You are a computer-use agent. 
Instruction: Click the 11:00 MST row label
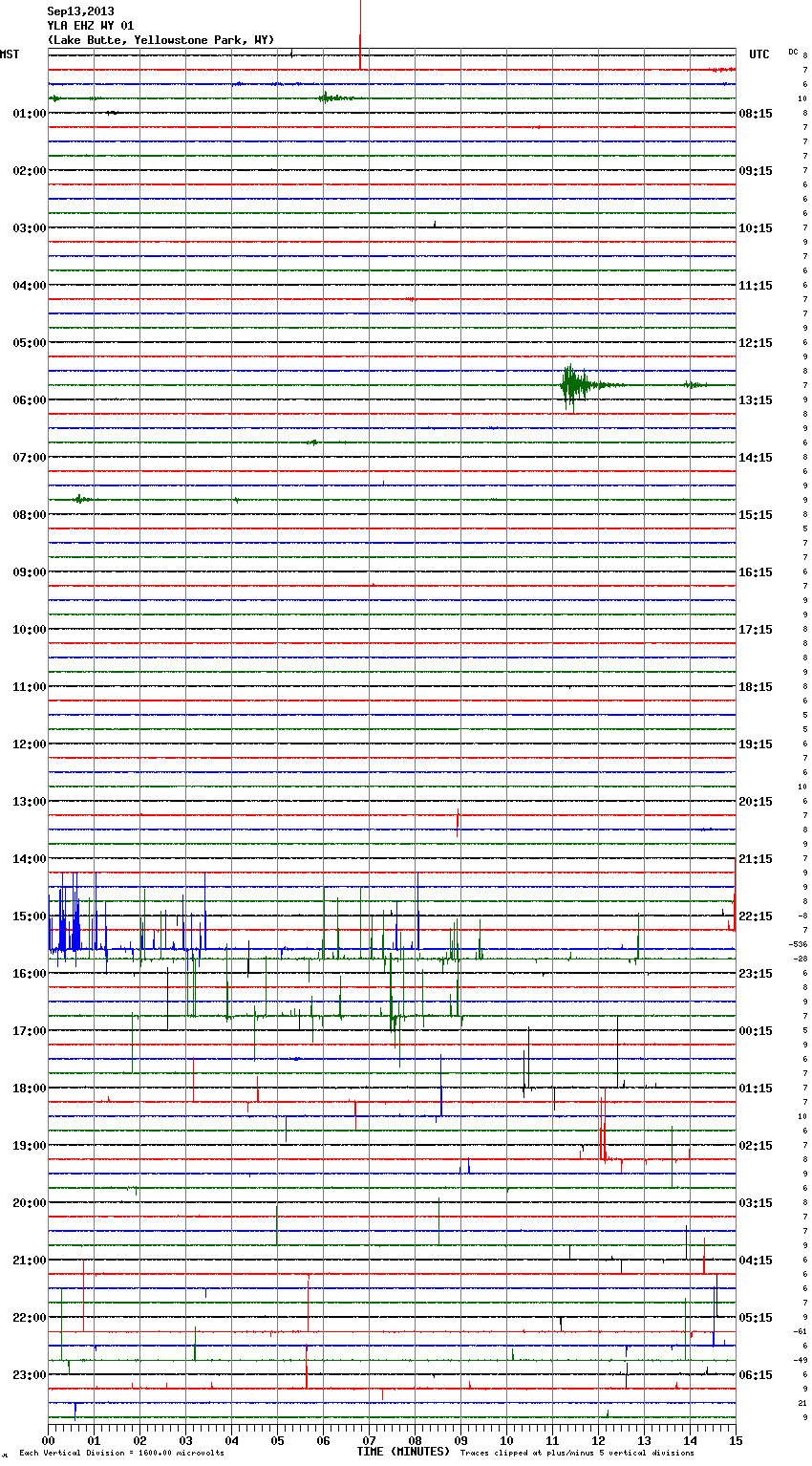tap(30, 687)
